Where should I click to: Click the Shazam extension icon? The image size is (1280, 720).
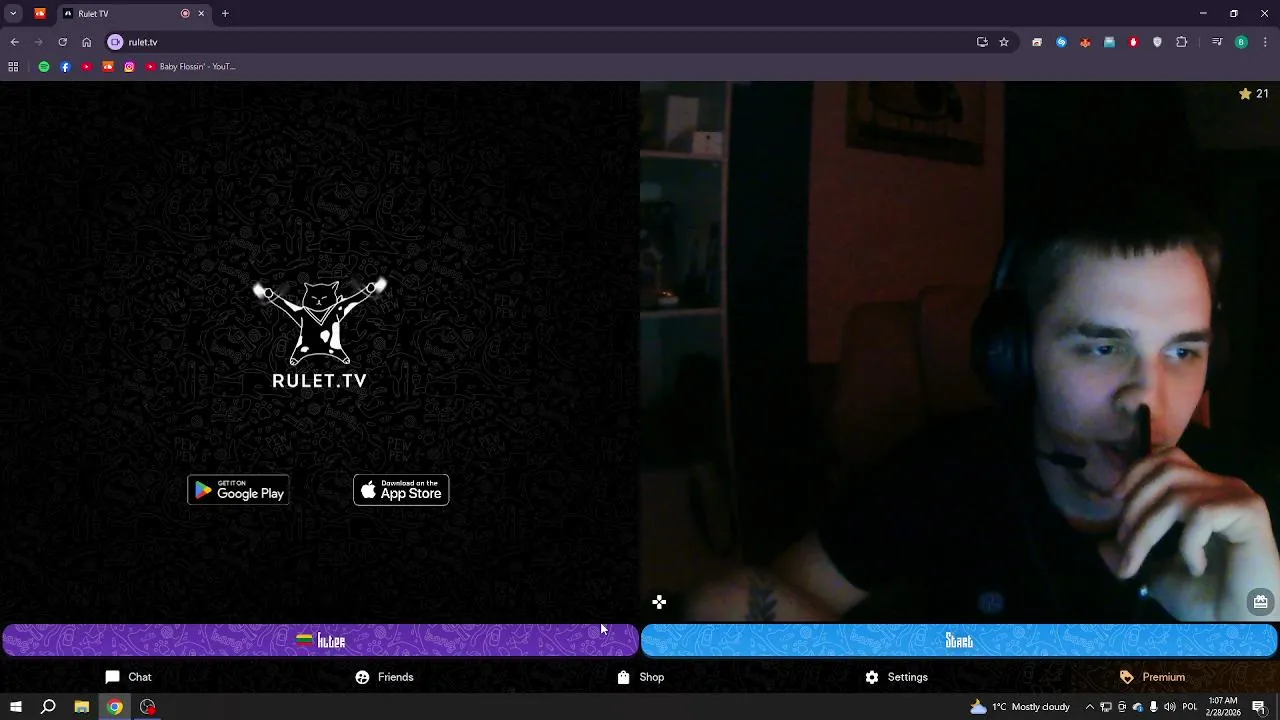(x=1061, y=42)
